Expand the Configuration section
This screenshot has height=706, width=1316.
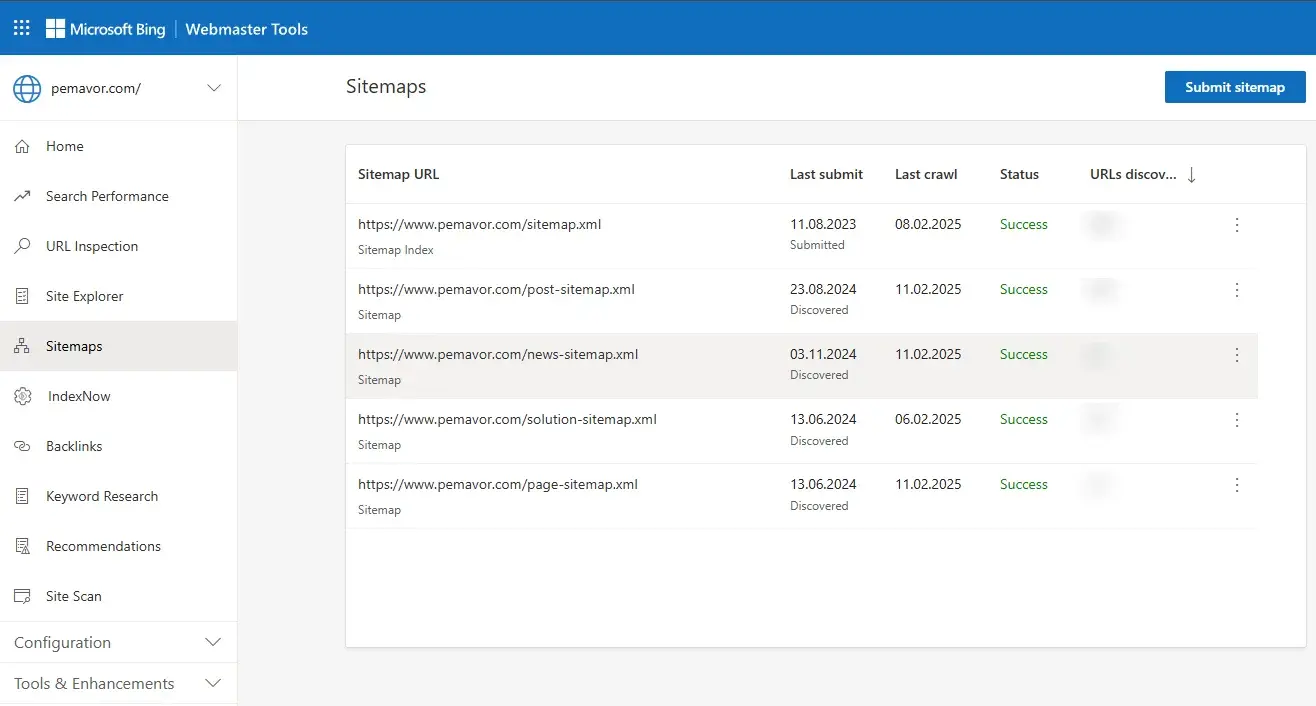(212, 642)
